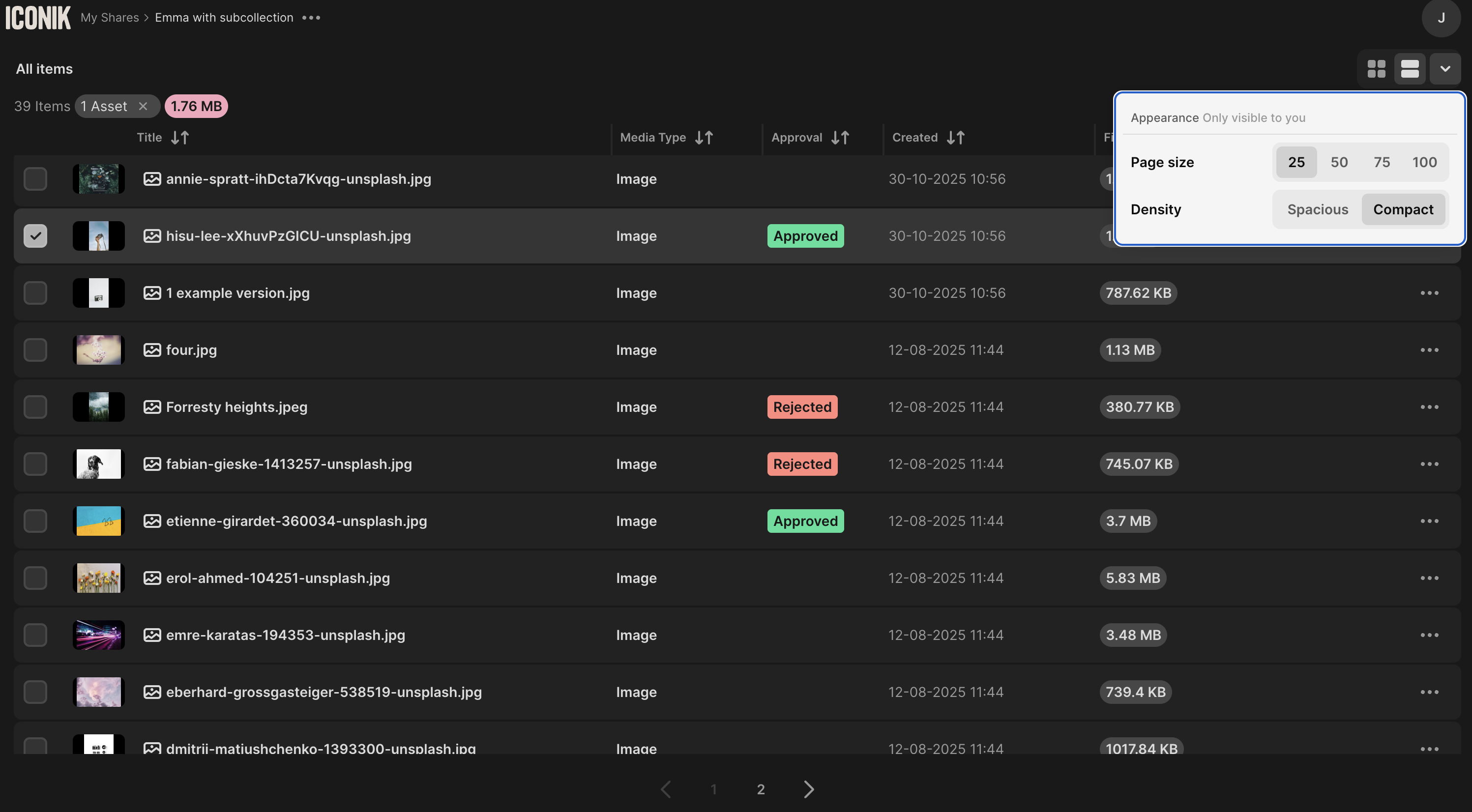Image resolution: width=1472 pixels, height=812 pixels.
Task: Choose Spacious density option
Action: coord(1318,210)
